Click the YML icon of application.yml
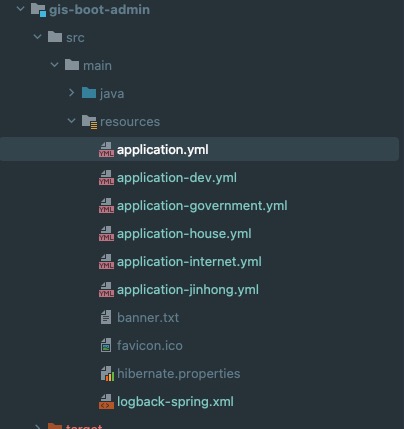The height and width of the screenshot is (429, 404). point(106,150)
